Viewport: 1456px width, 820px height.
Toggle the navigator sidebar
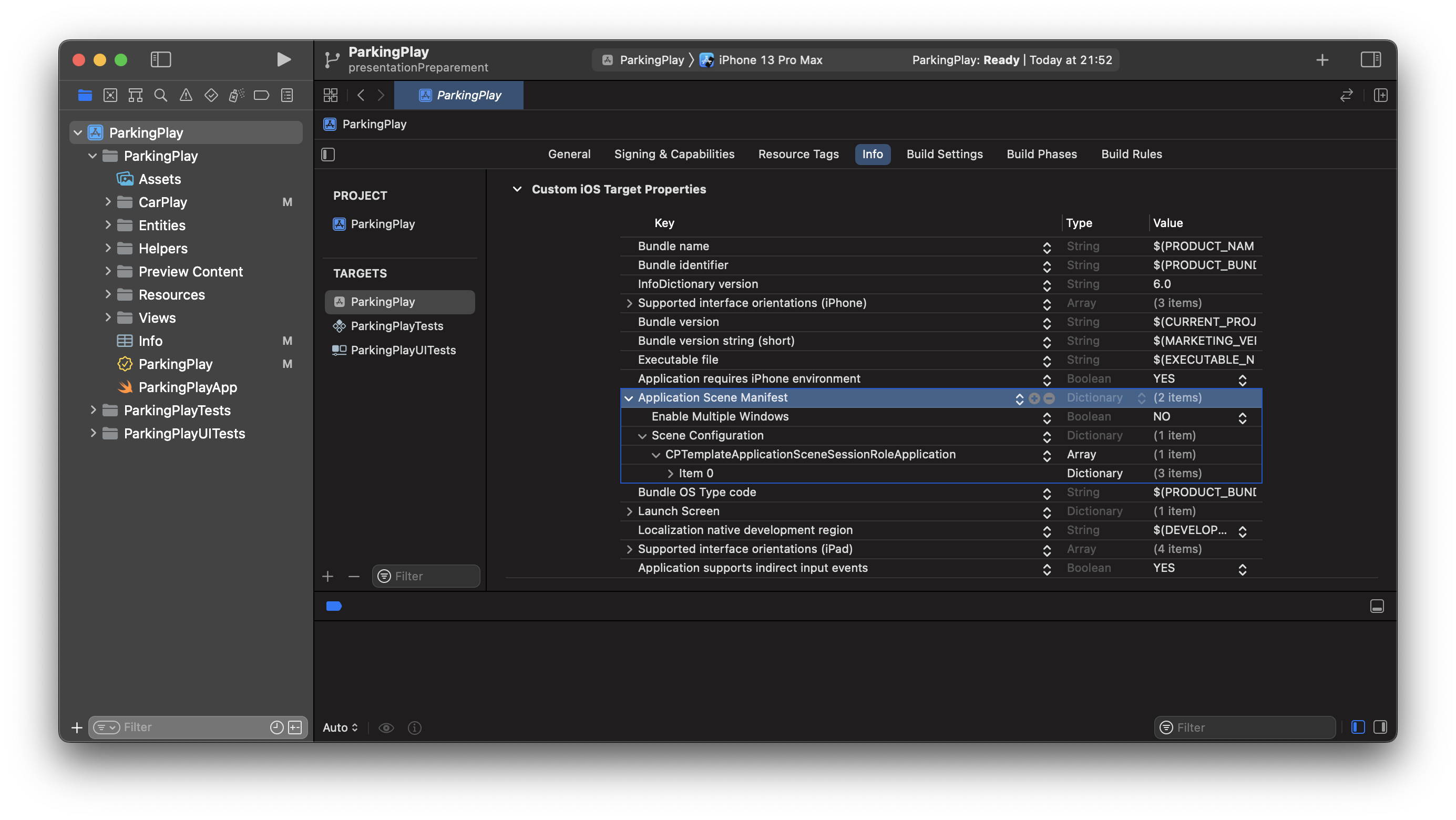(x=160, y=59)
